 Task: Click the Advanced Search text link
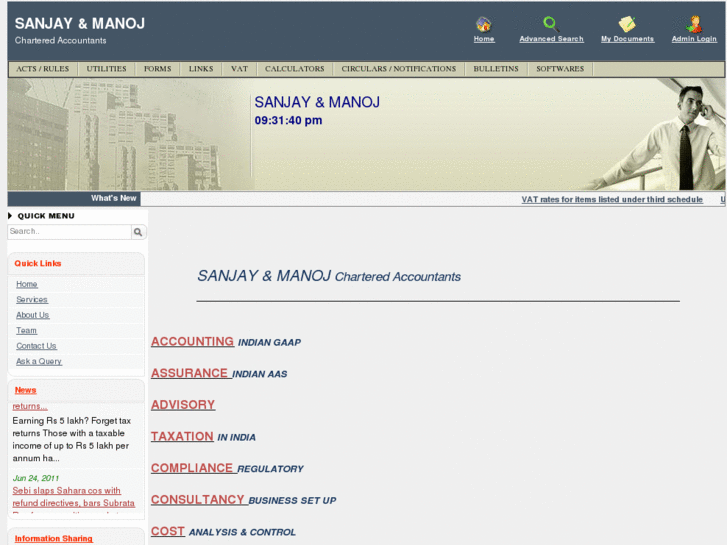click(x=551, y=39)
